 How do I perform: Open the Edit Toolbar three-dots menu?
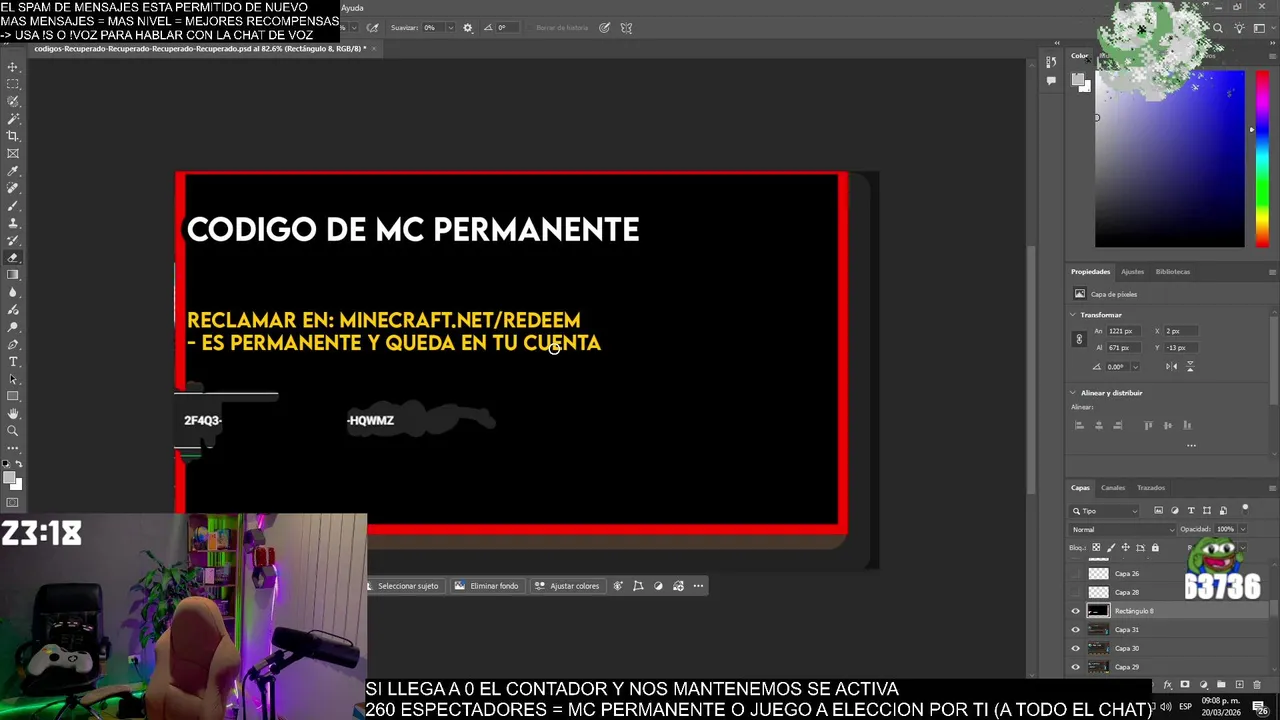click(13, 448)
